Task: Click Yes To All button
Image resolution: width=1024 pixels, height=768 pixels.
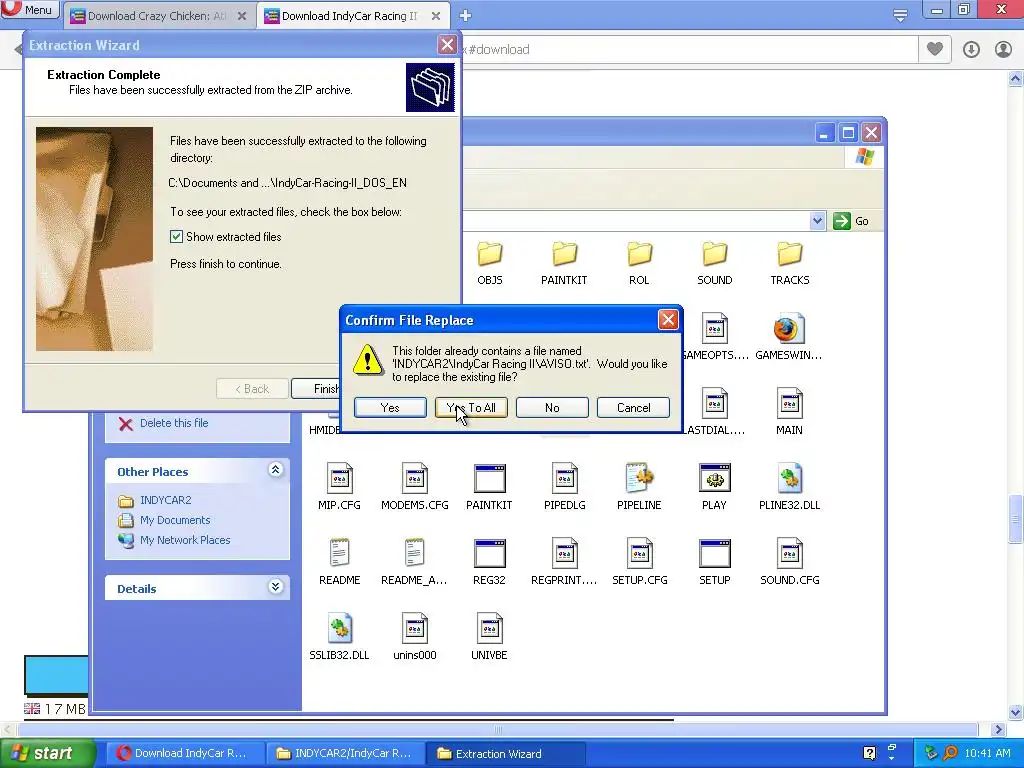Action: point(472,408)
